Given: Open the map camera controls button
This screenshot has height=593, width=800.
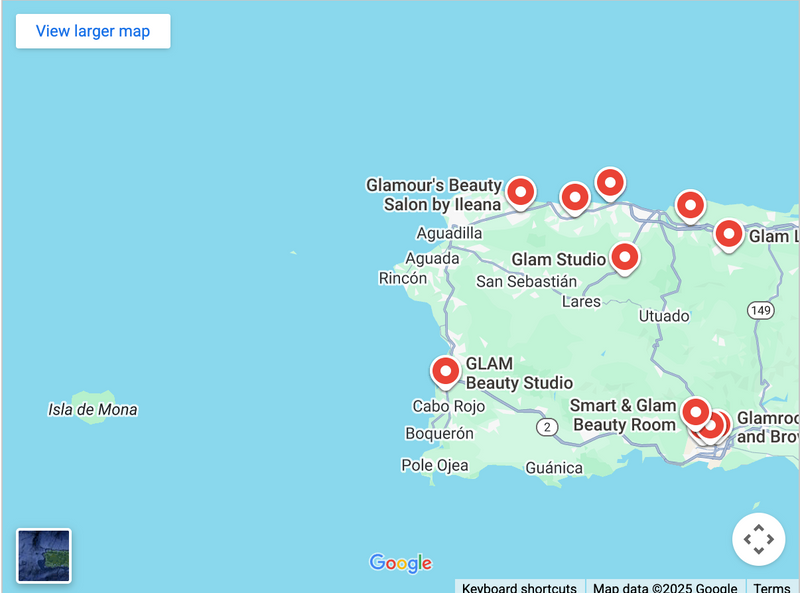Looking at the screenshot, I should tap(758, 539).
